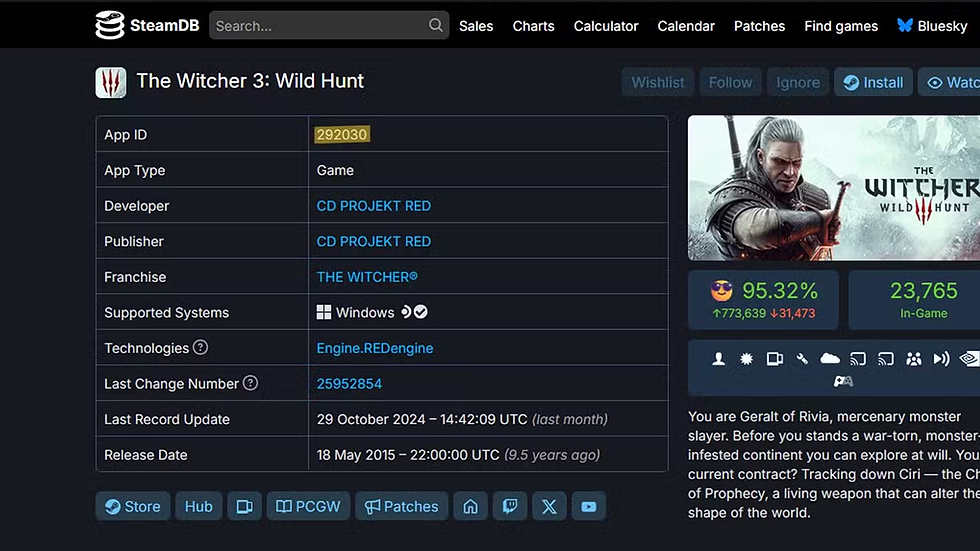Image resolution: width=980 pixels, height=551 pixels.
Task: Click the negative reviews count 31,473
Action: [792, 313]
